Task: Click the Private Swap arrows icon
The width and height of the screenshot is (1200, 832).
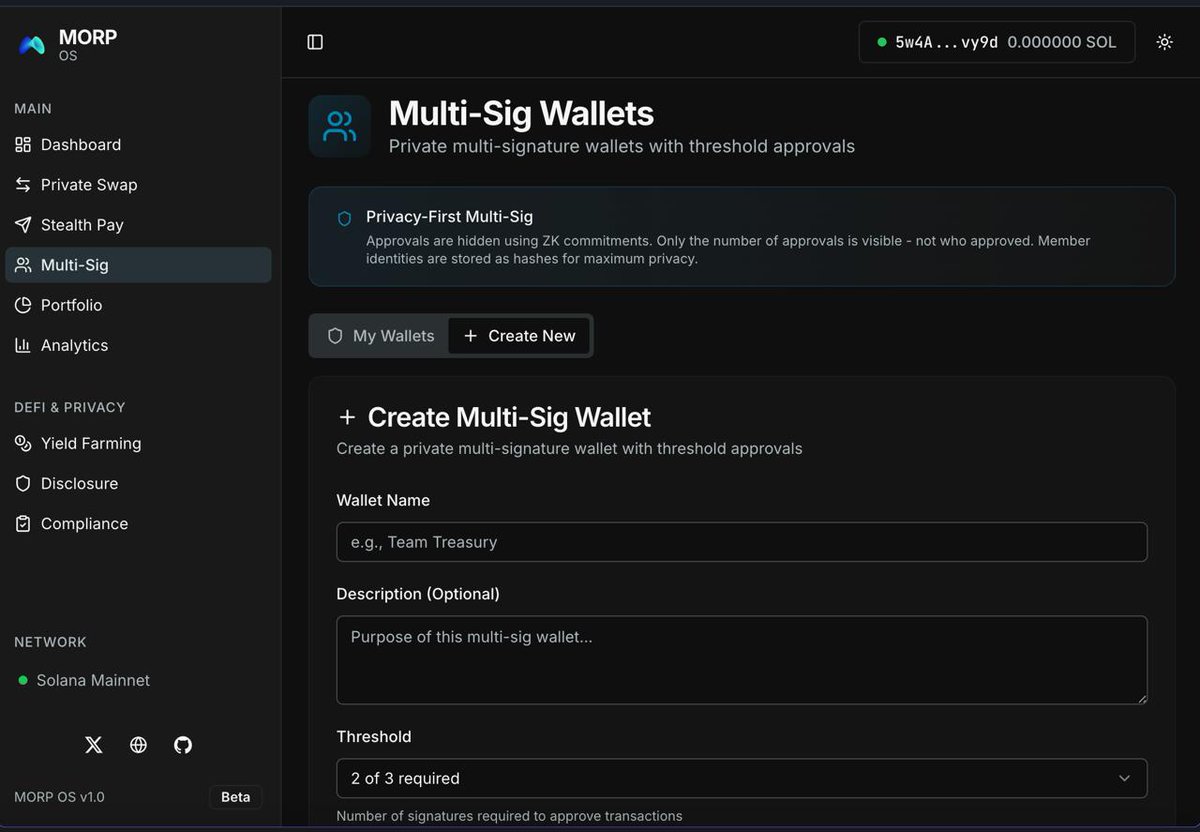Action: click(23, 185)
